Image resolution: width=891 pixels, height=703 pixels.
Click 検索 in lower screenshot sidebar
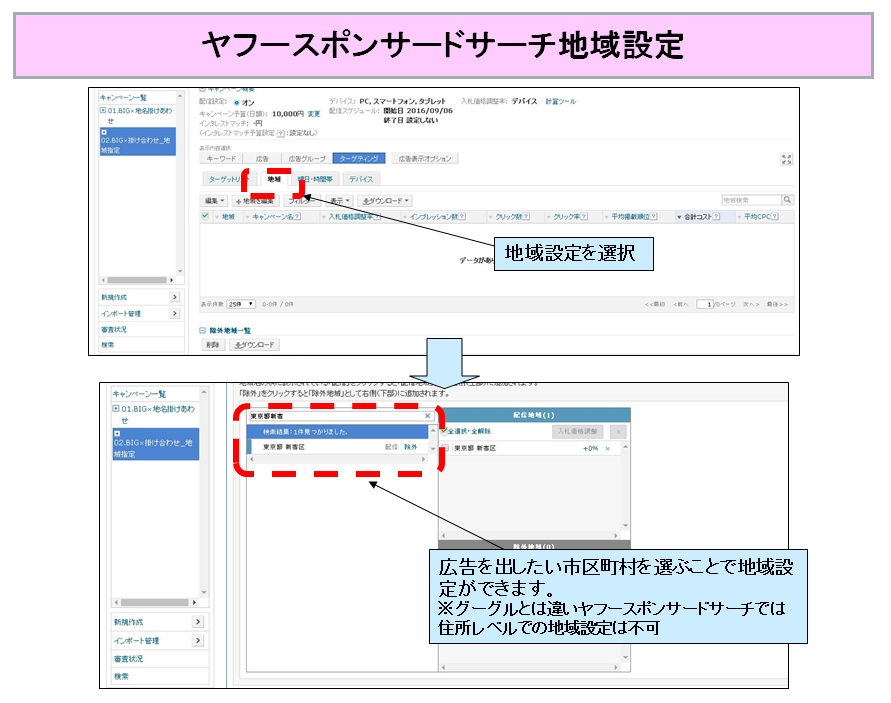click(x=121, y=676)
